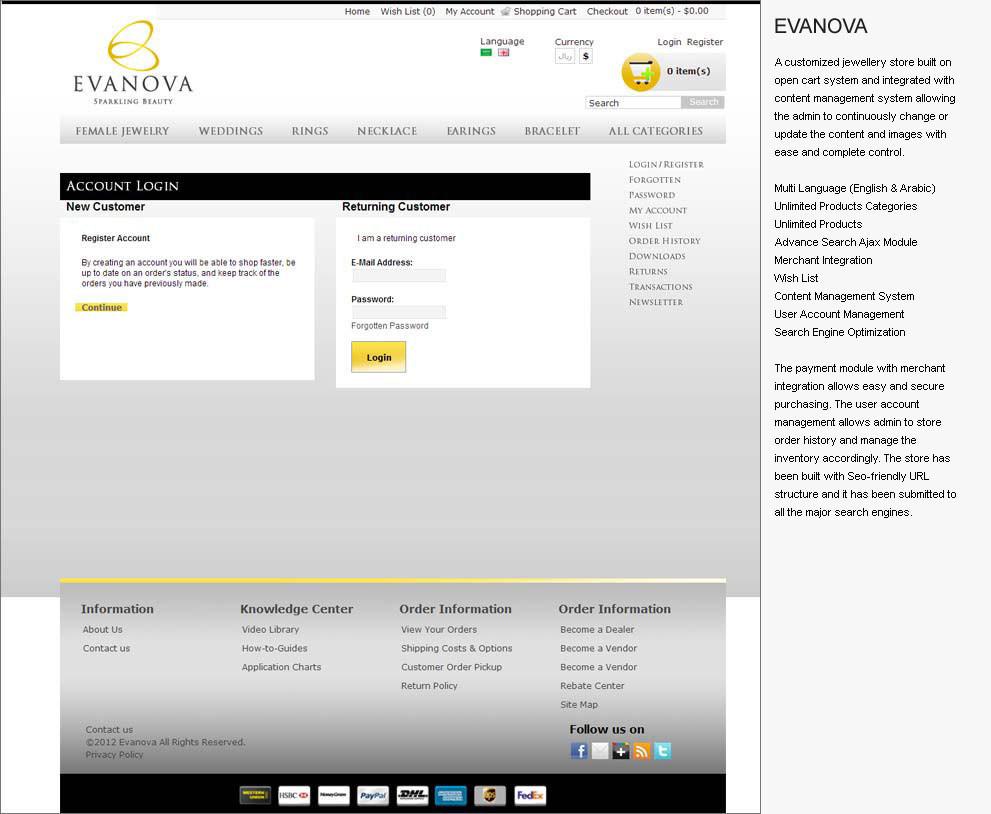Focus the Password field
Screen dimensions: 991x814
click(x=399, y=312)
